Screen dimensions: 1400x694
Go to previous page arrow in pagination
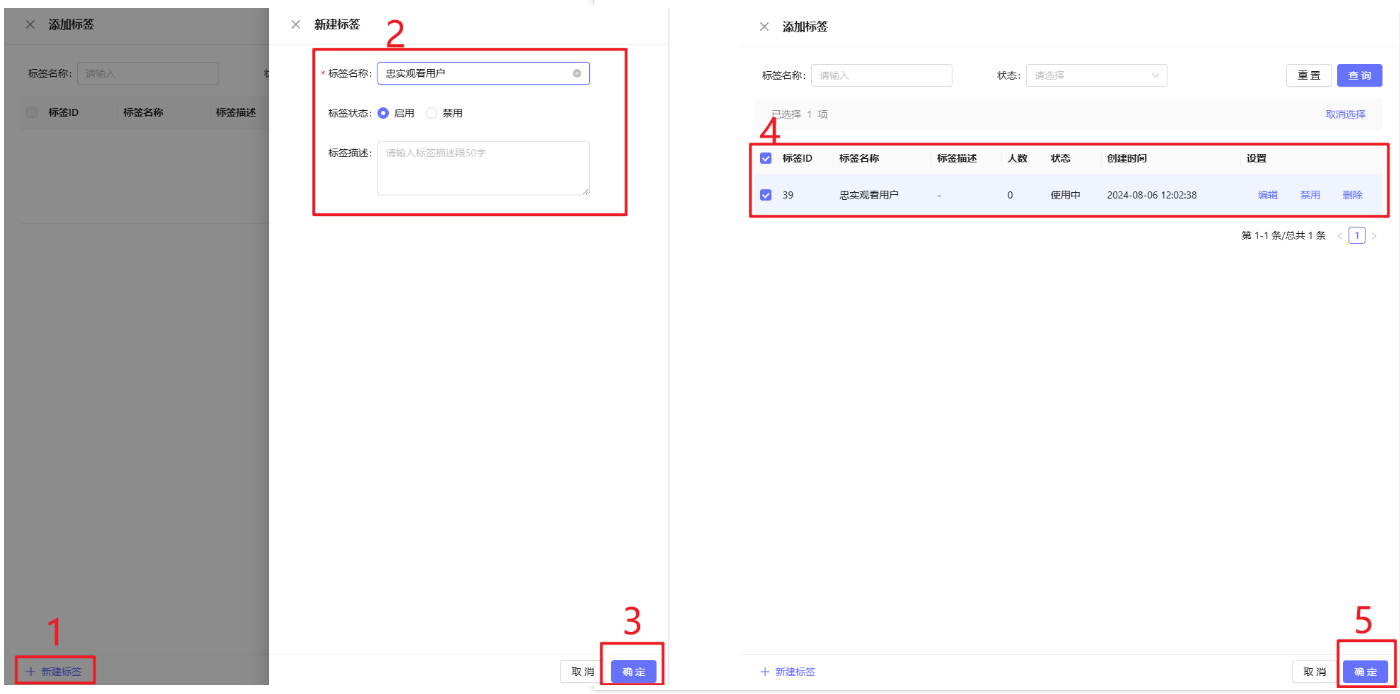(1340, 236)
